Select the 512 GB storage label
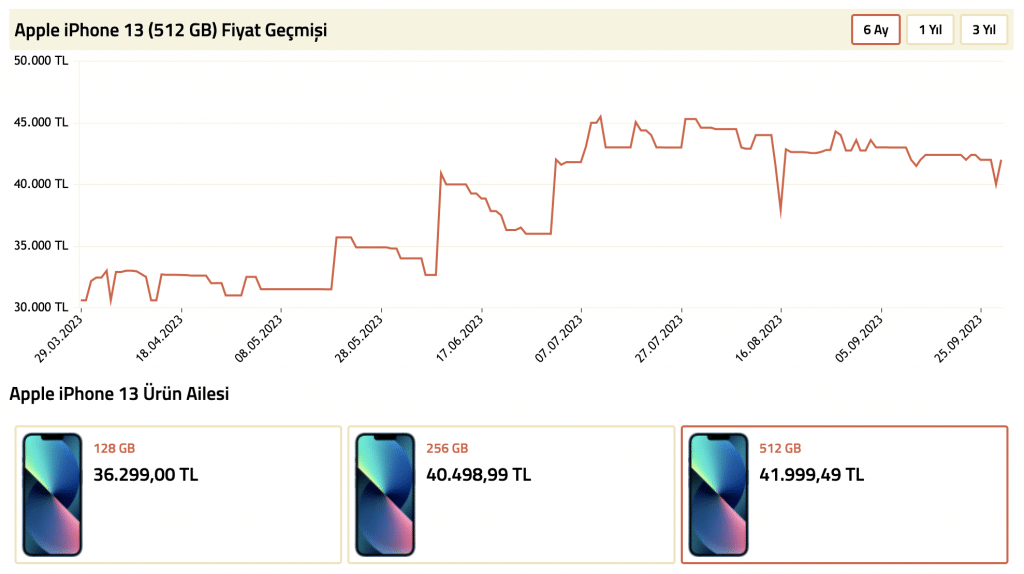1024x574 pixels. 780,449
